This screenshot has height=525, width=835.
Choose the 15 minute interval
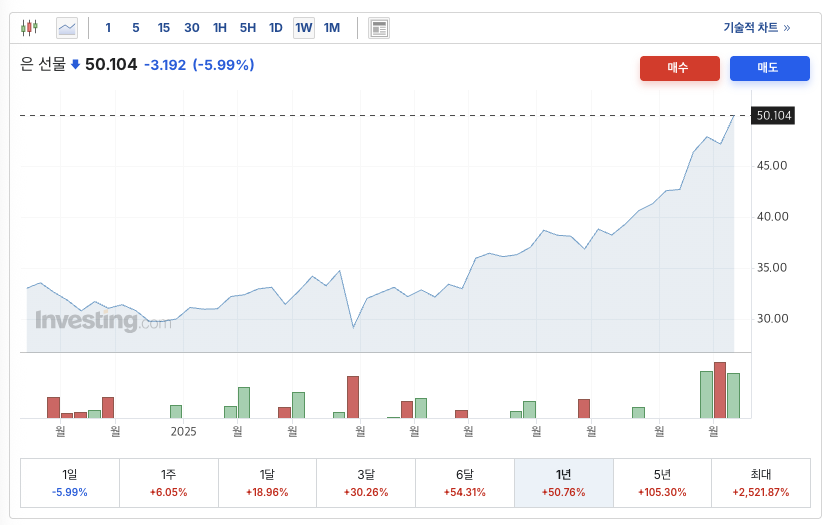tap(164, 28)
